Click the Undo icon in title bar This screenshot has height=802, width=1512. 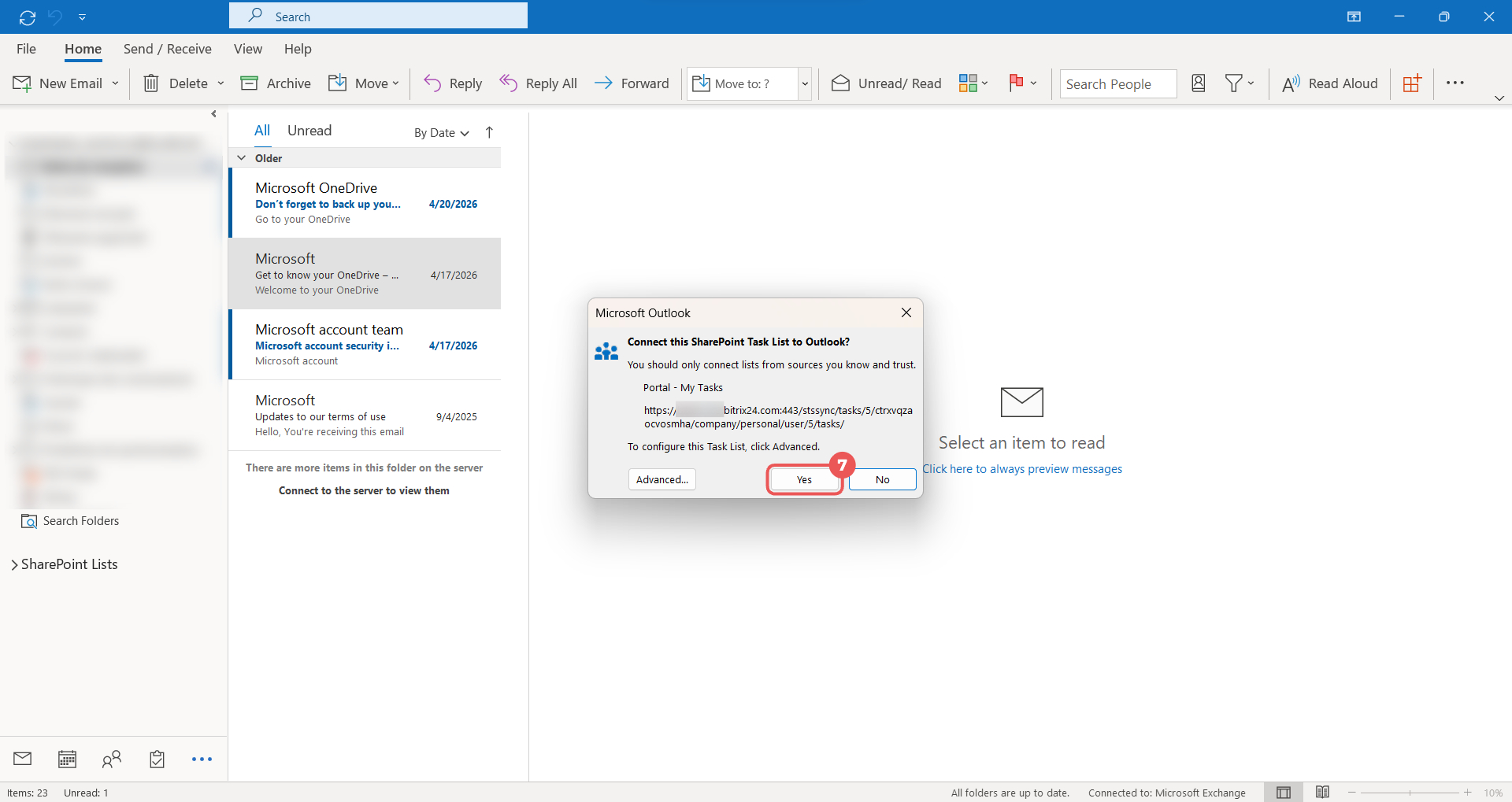tap(55, 17)
